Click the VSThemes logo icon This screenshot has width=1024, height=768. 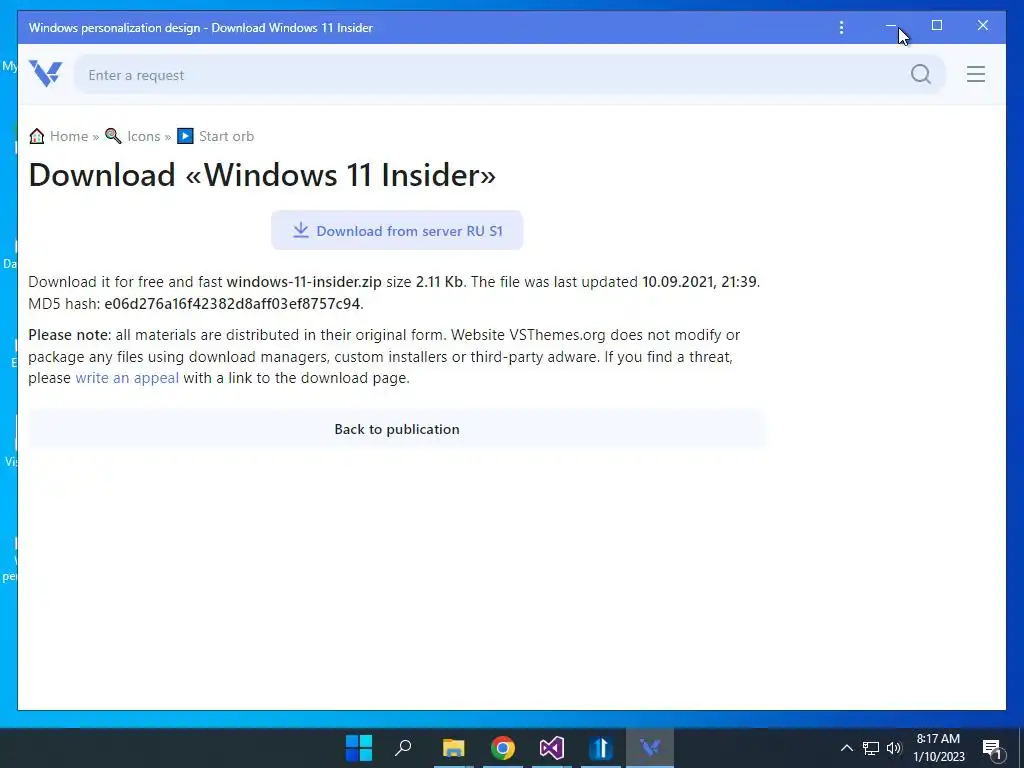[x=46, y=73]
